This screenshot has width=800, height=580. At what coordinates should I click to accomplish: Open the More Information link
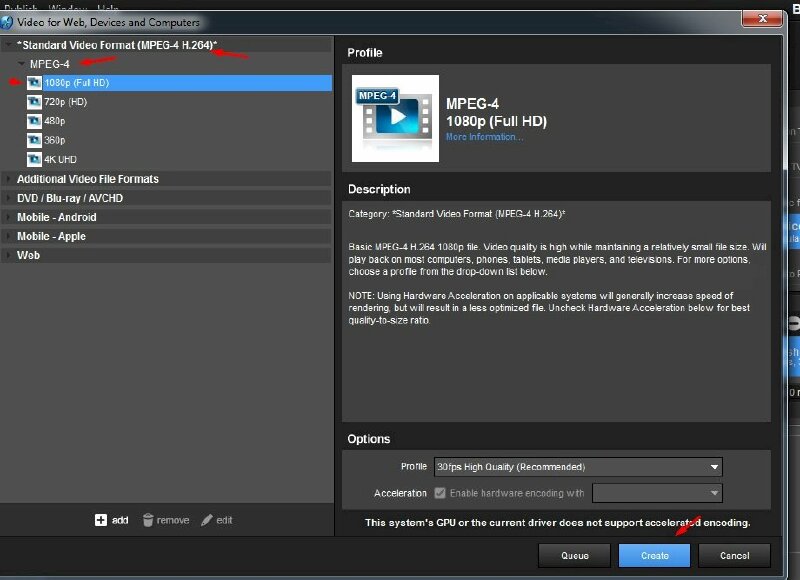coord(484,137)
